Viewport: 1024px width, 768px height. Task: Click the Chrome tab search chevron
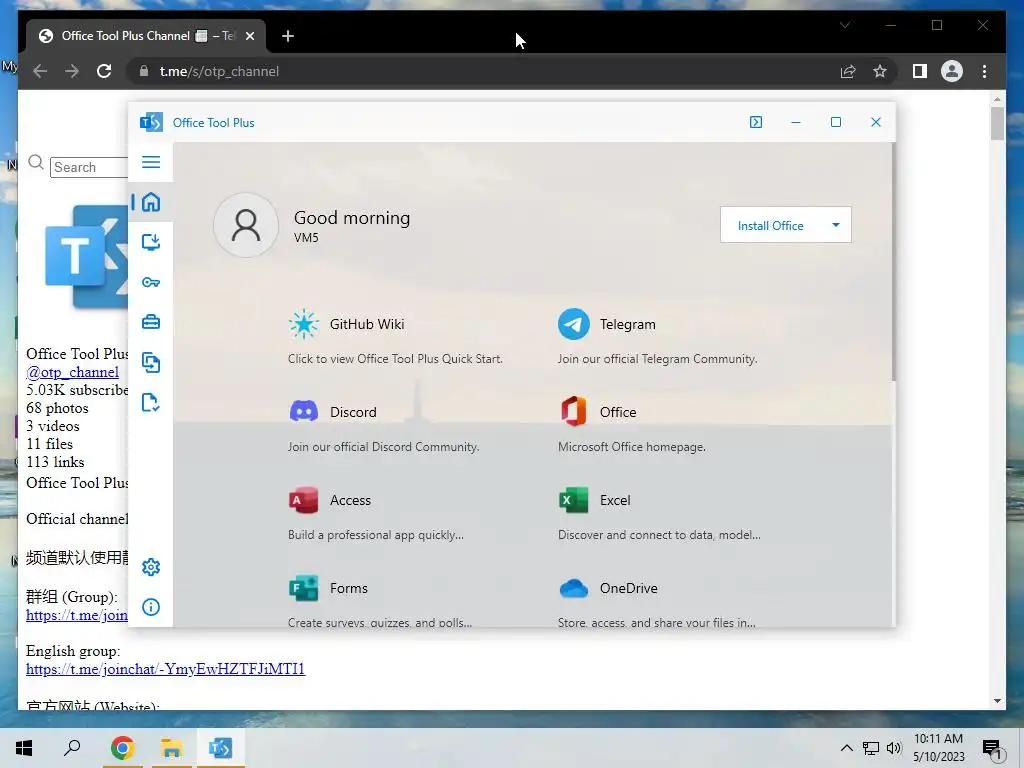844,25
